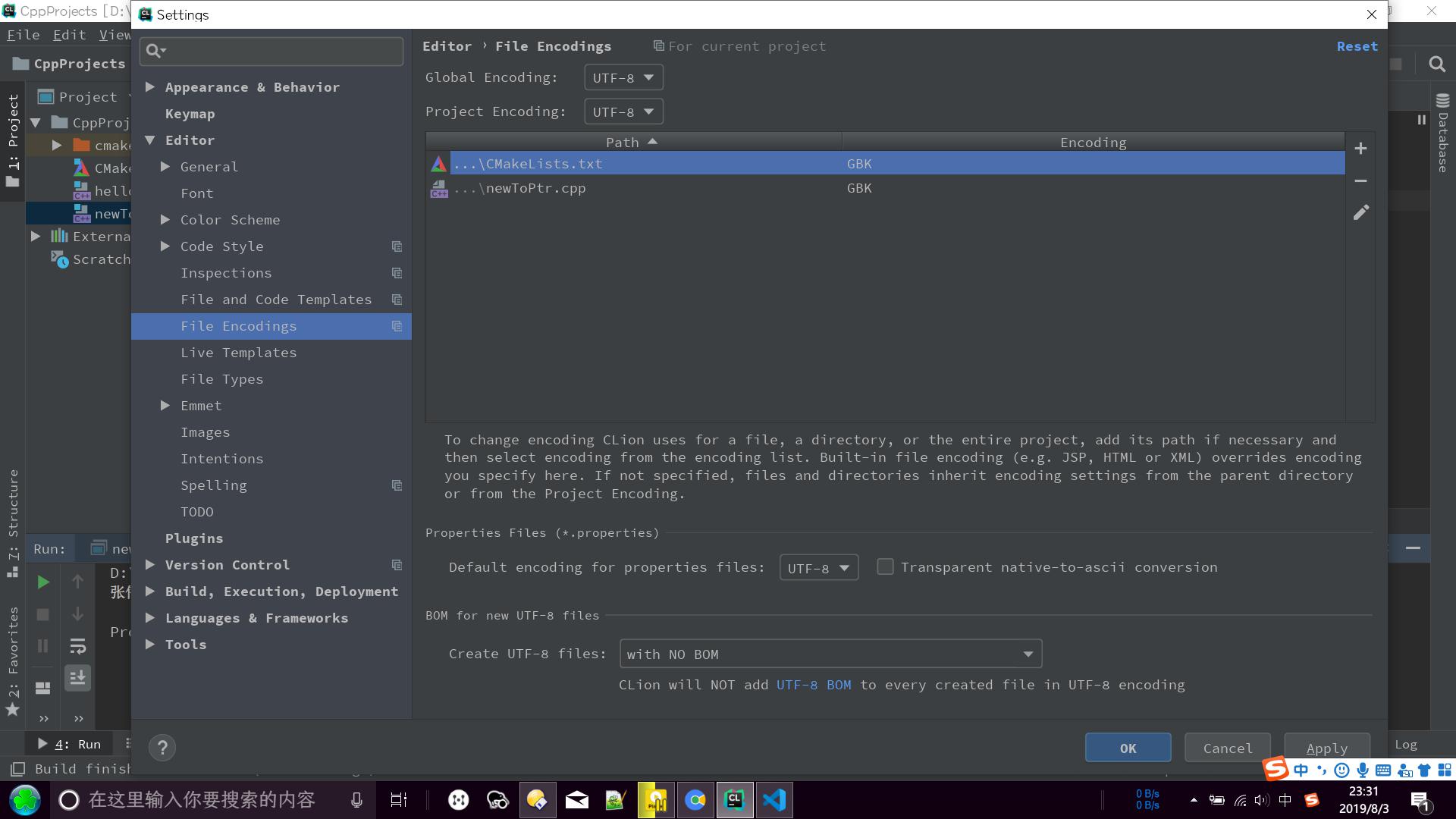
Task: Open the Project Encoding dropdown
Action: (623, 112)
